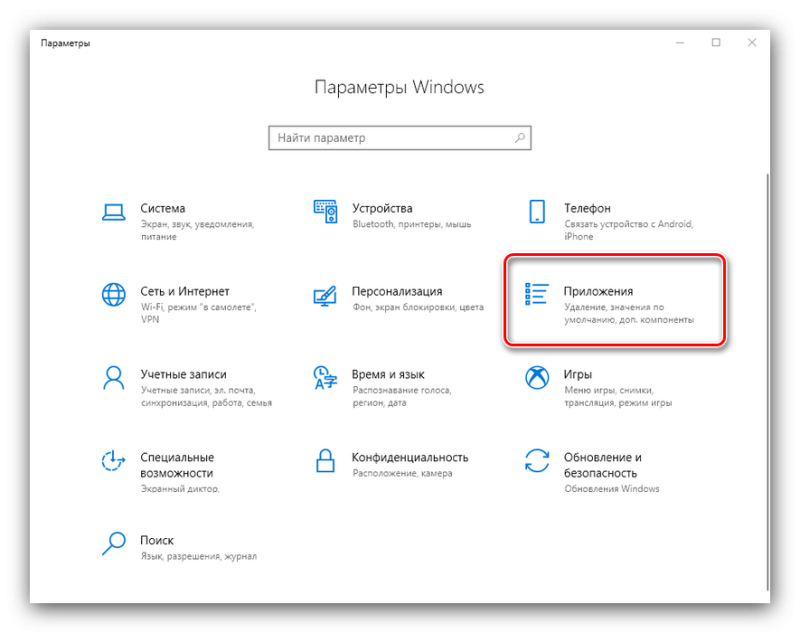Screen dimensions: 800x633
Task: Select the Accounts person icon
Action: [x=113, y=378]
